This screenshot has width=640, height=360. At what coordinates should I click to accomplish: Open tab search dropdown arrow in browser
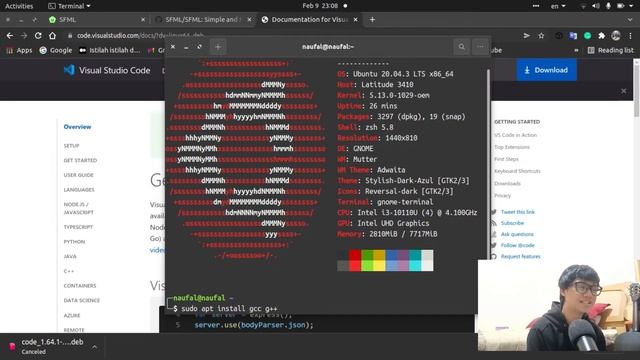(630, 19)
